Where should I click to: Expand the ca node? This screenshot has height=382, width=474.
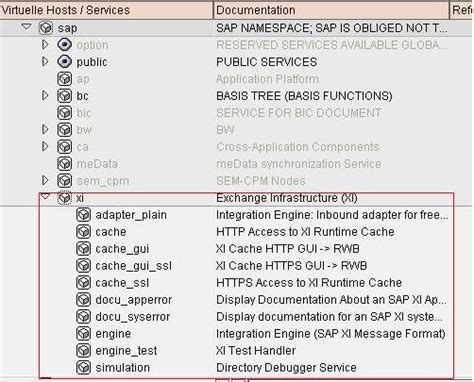[x=45, y=146]
